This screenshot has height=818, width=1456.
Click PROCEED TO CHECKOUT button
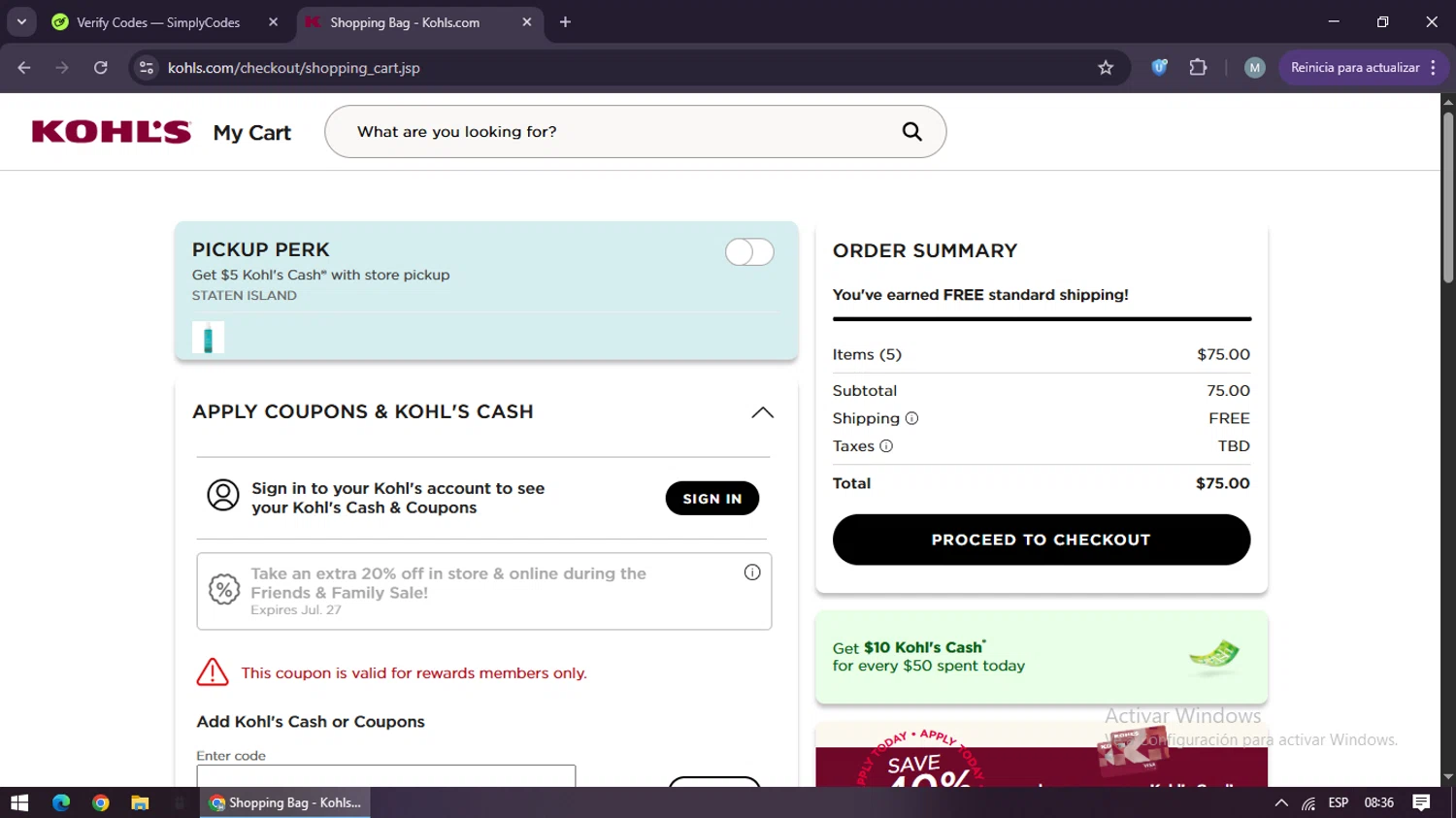(1042, 540)
